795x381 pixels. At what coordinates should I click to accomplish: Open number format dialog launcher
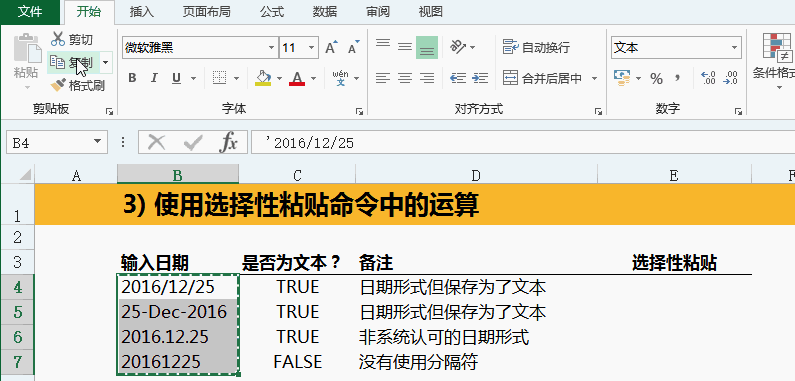(x=738, y=111)
